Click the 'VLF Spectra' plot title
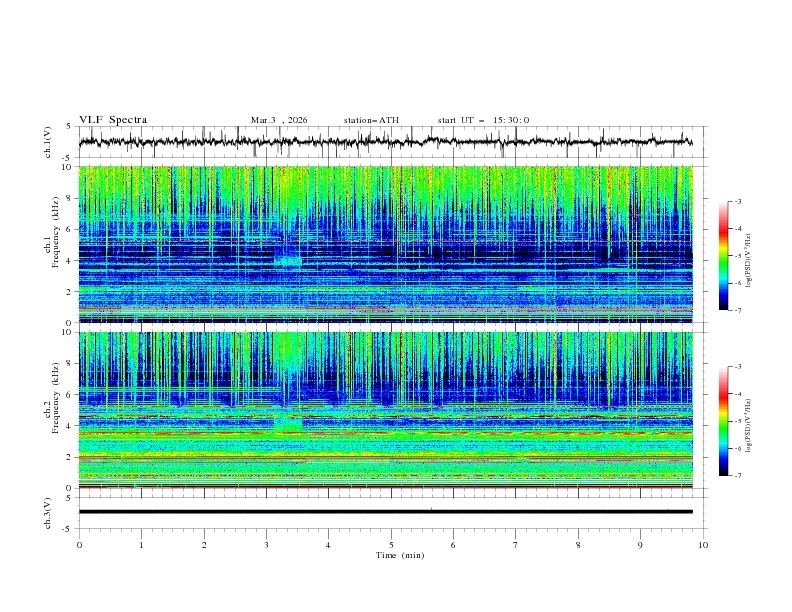The image size is (792, 612). 113,120
